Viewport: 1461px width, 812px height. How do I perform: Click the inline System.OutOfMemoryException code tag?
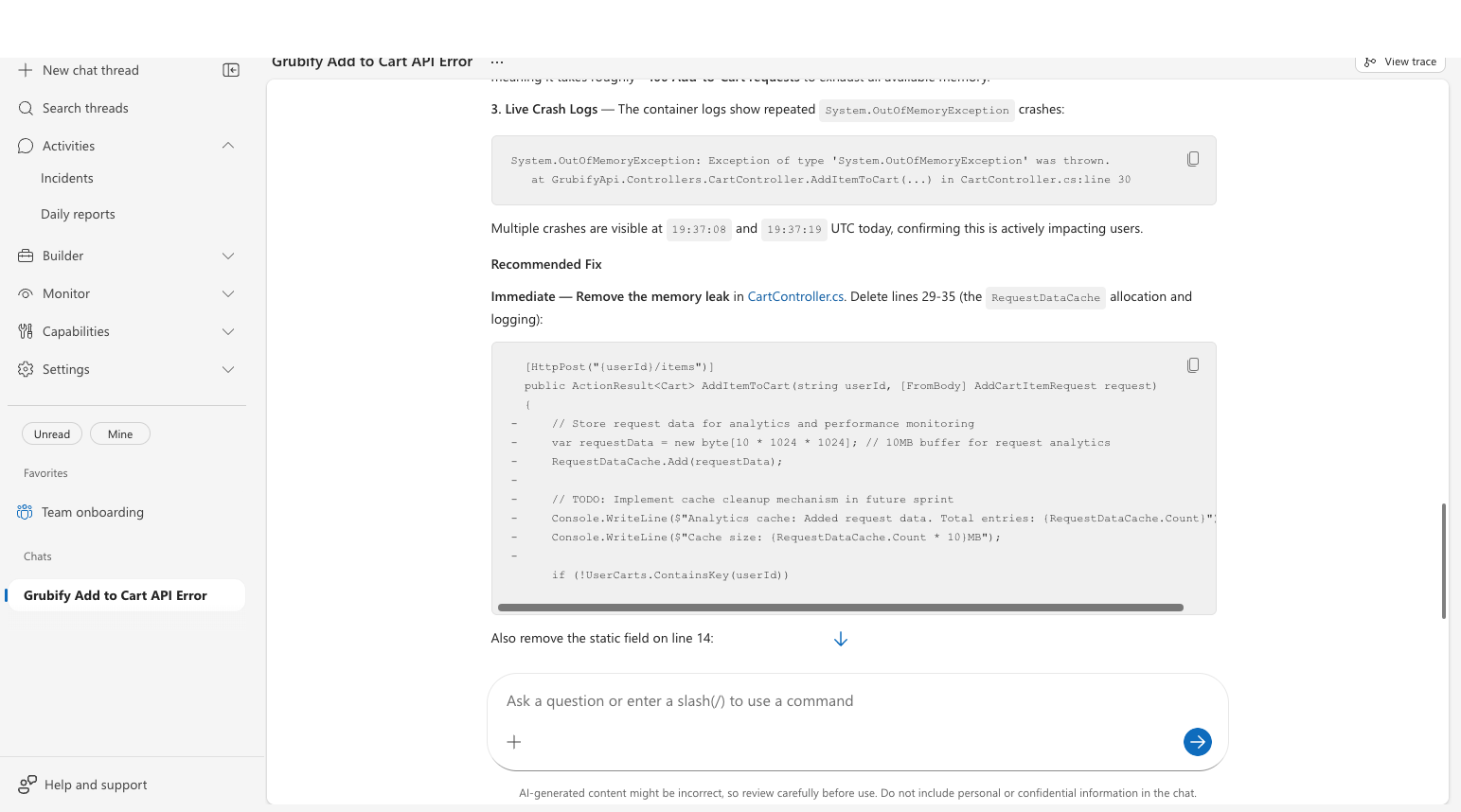917,110
